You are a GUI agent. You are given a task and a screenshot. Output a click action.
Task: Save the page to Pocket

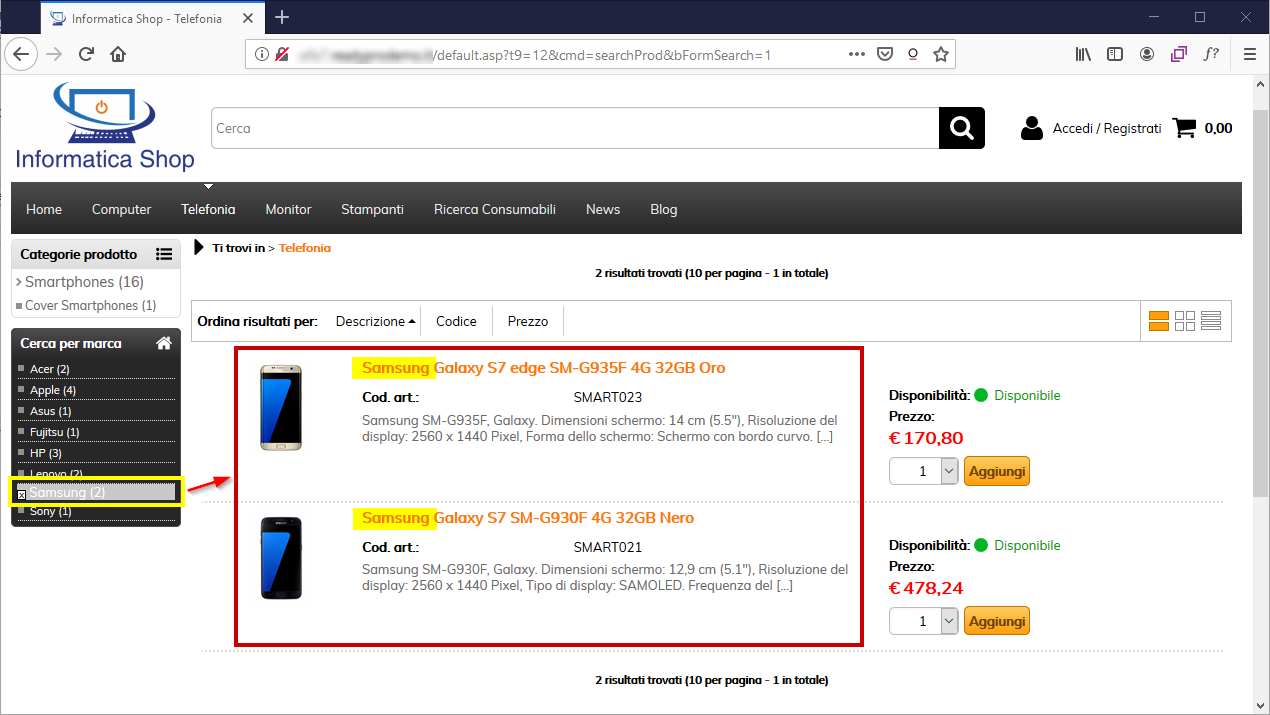pos(884,54)
